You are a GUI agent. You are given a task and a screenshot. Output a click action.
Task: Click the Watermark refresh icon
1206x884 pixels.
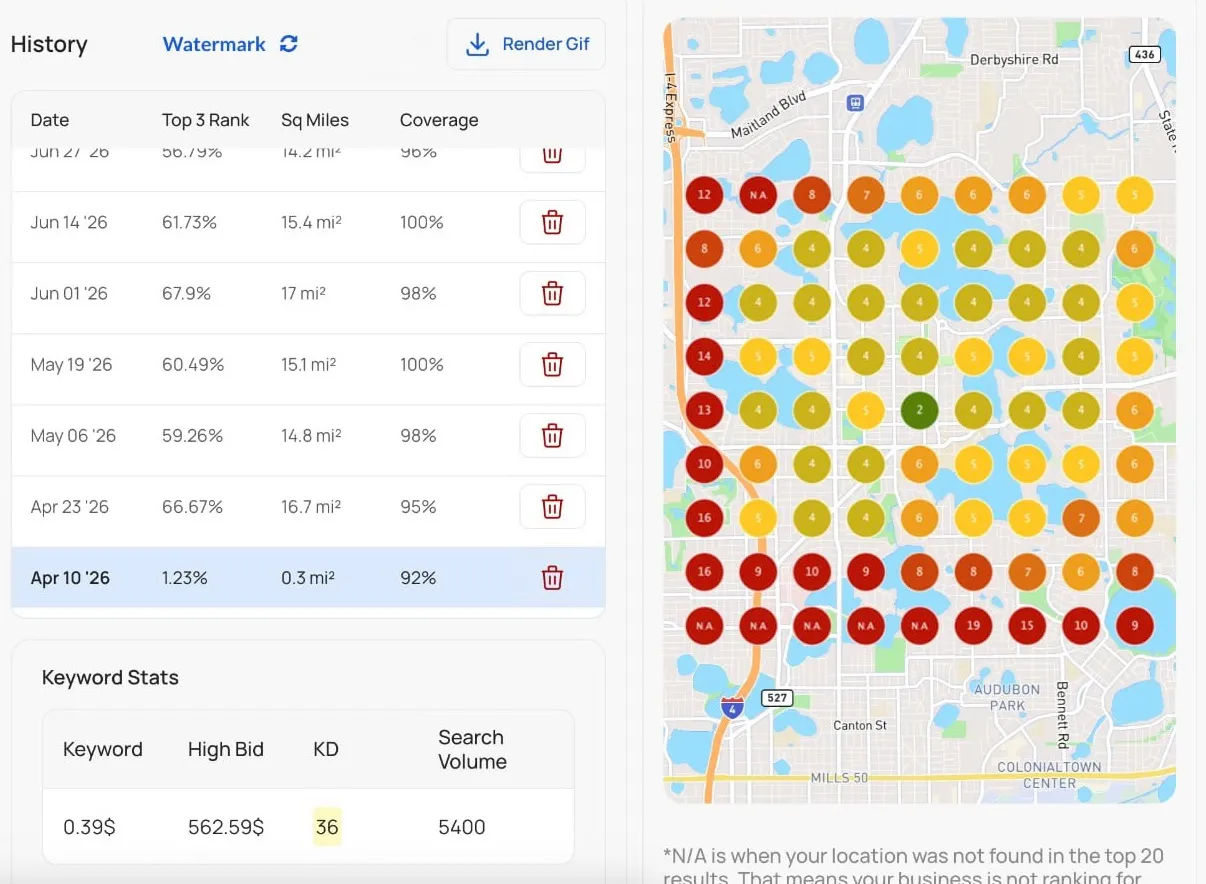pyautogui.click(x=289, y=44)
